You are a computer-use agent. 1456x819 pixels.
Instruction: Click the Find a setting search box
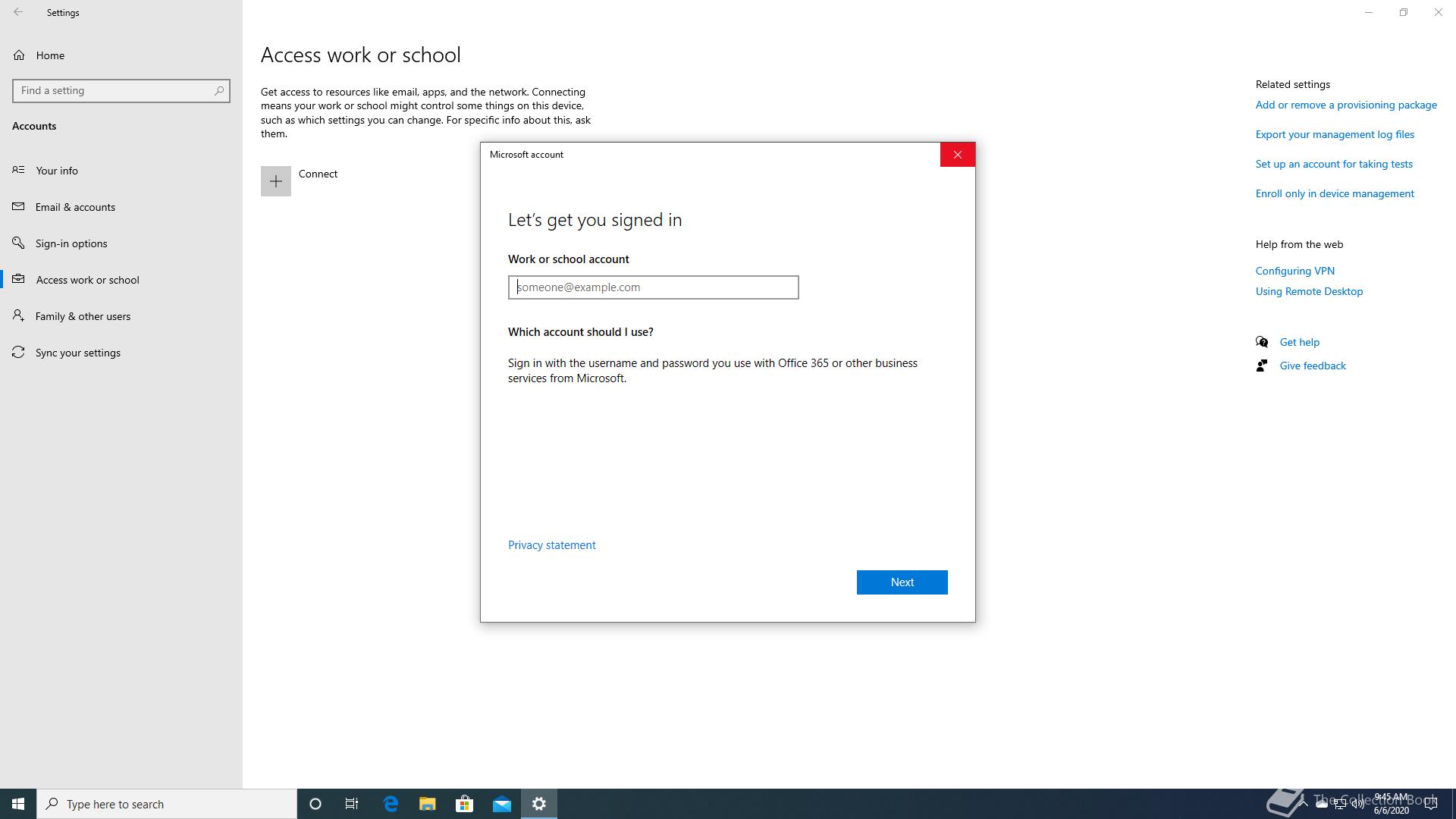click(121, 90)
